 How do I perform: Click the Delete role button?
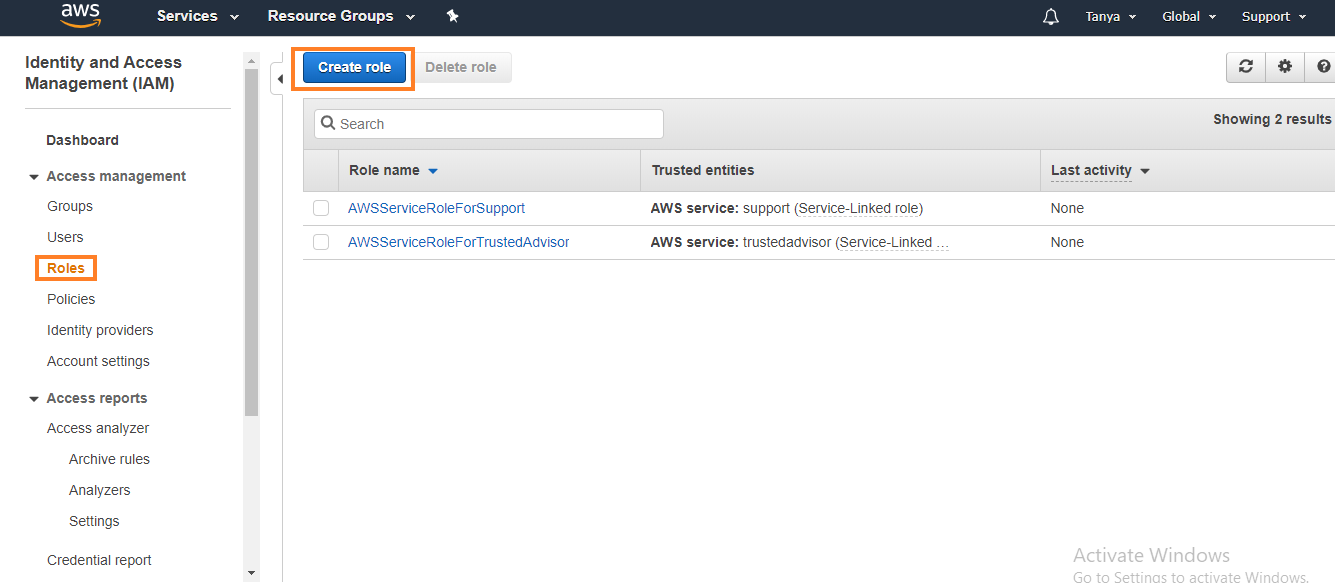click(461, 67)
